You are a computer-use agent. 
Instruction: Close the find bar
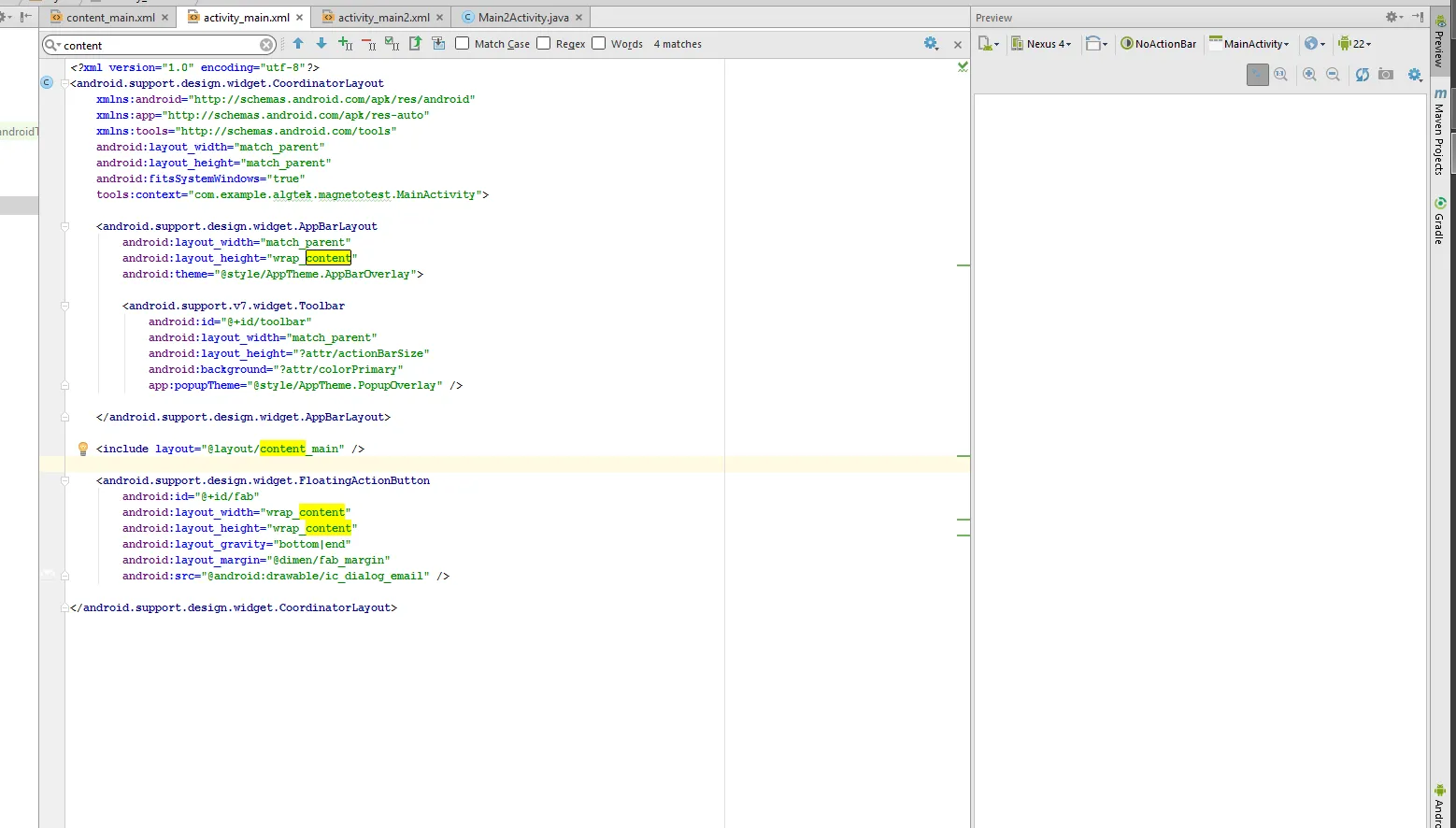957,45
